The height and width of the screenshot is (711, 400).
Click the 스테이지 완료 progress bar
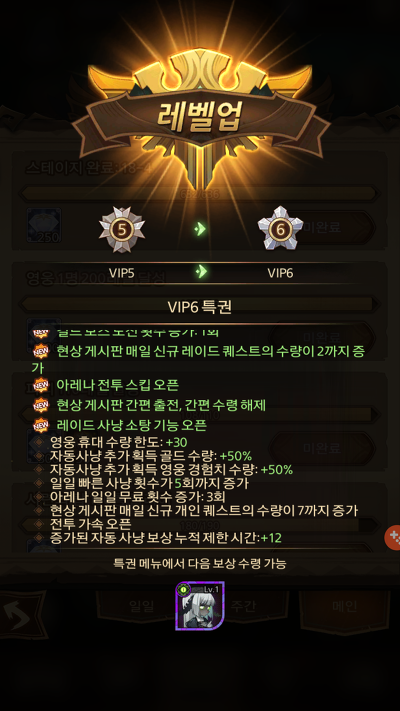click(200, 194)
